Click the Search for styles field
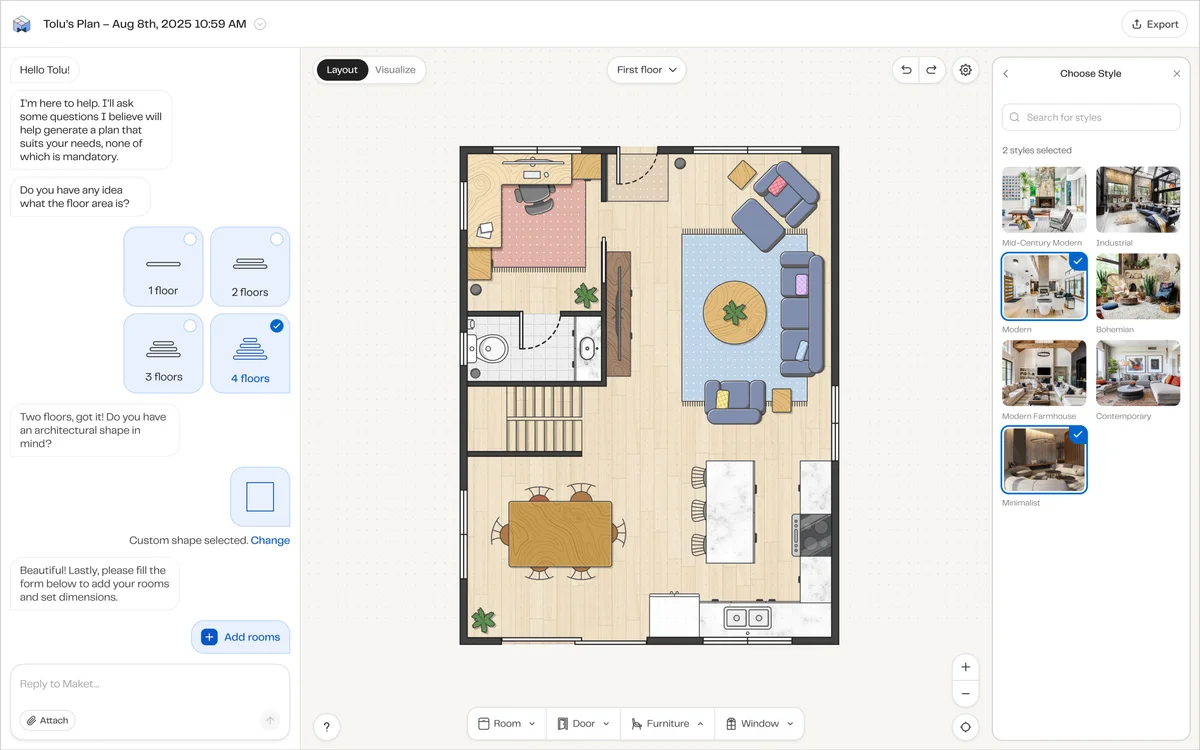This screenshot has width=1200, height=750. pos(1090,117)
